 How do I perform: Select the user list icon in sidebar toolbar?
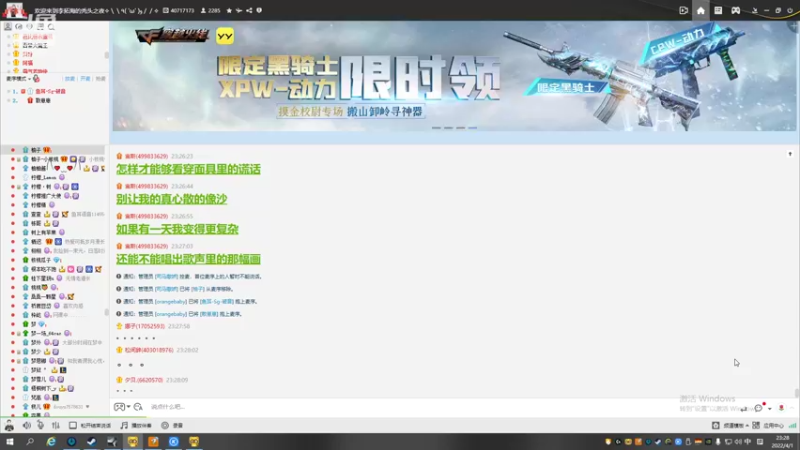pyautogui.click(x=8, y=27)
